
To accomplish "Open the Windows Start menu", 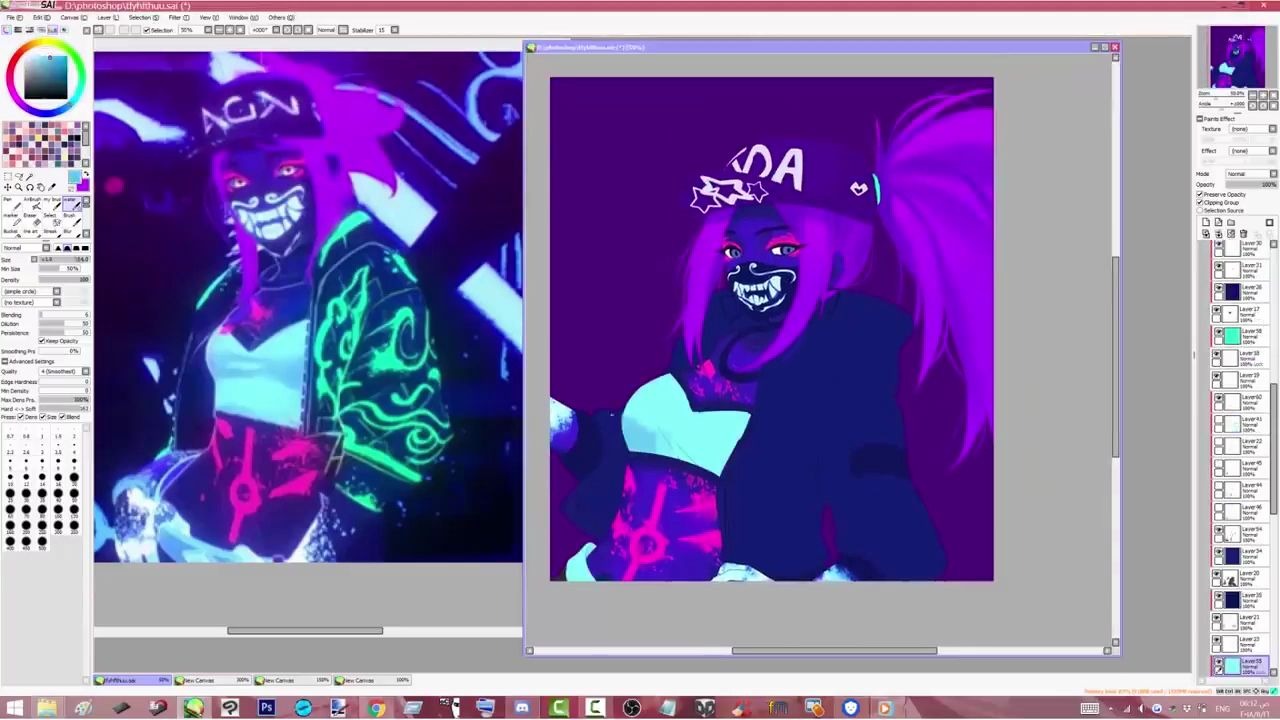I will click(14, 708).
